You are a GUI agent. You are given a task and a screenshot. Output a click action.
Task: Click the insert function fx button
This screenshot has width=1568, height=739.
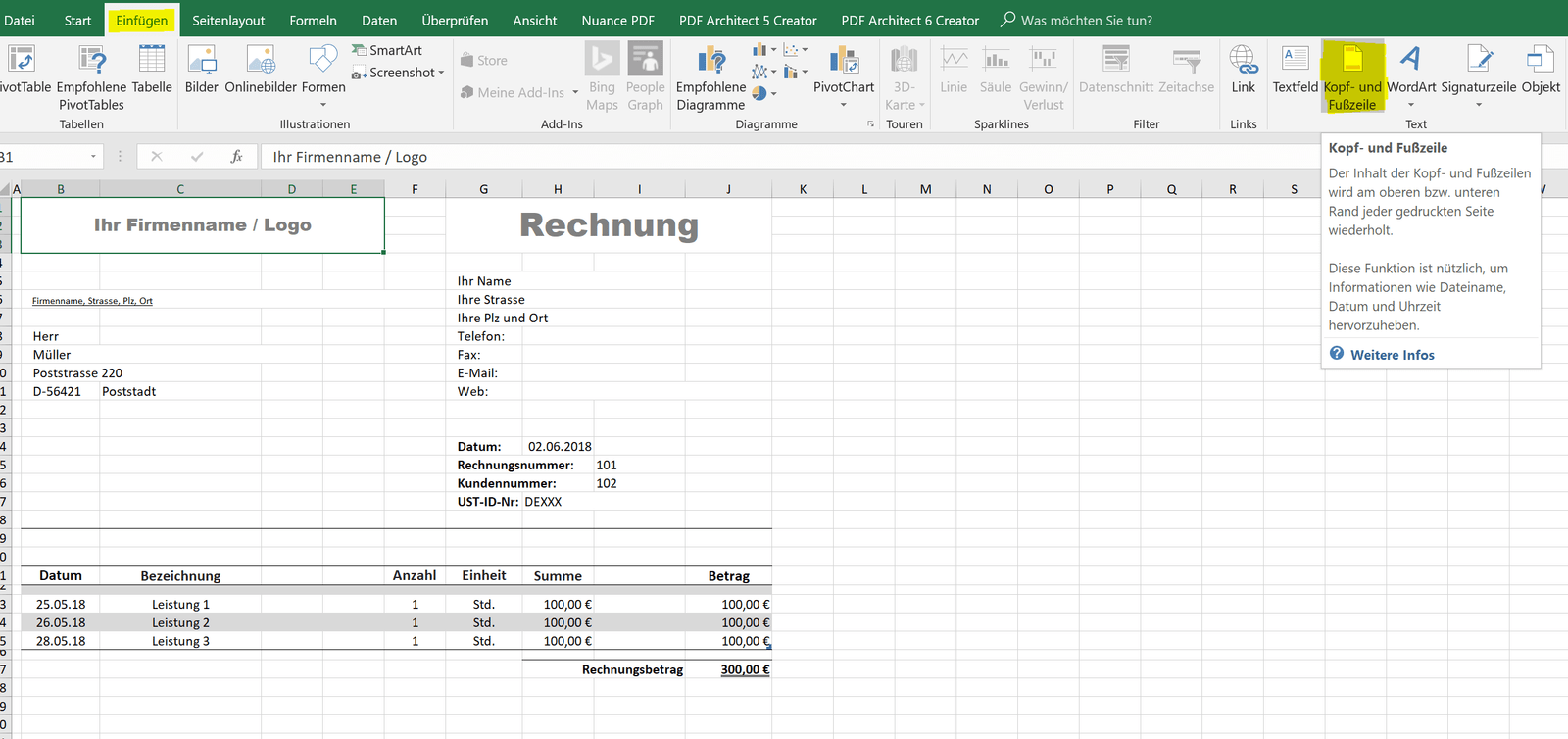coord(236,157)
